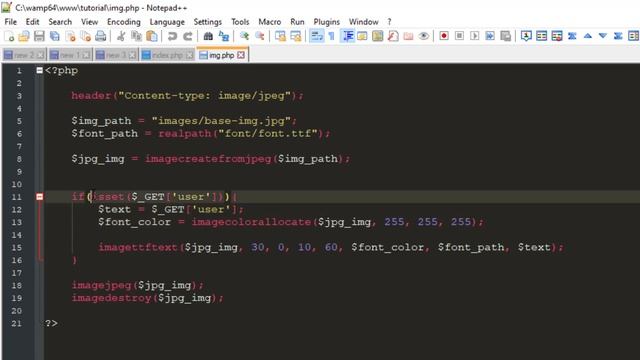Image resolution: width=640 pixels, height=360 pixels.
Task: Close the index.php tab
Action: 189,55
